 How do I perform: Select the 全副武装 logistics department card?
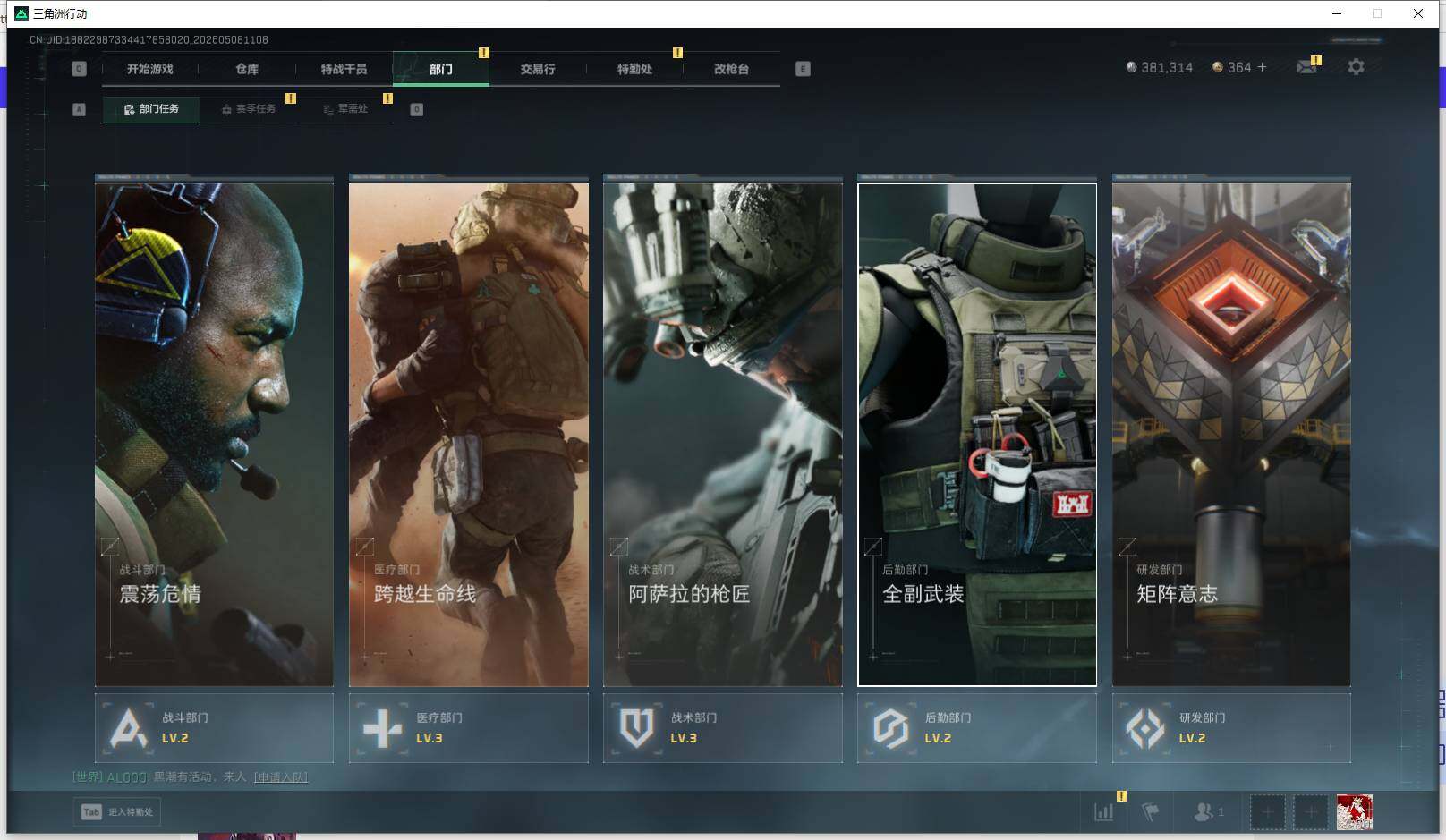point(977,435)
